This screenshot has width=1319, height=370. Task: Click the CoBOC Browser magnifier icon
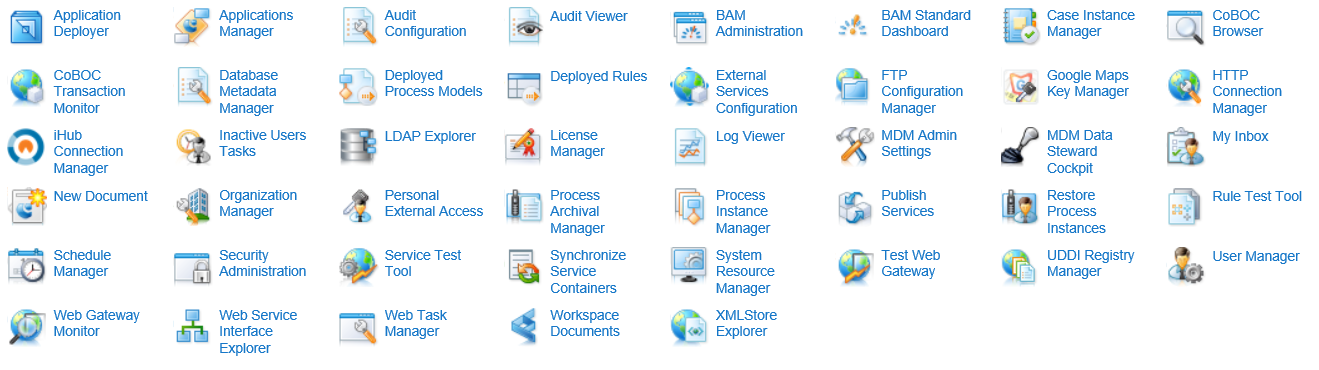[1185, 26]
